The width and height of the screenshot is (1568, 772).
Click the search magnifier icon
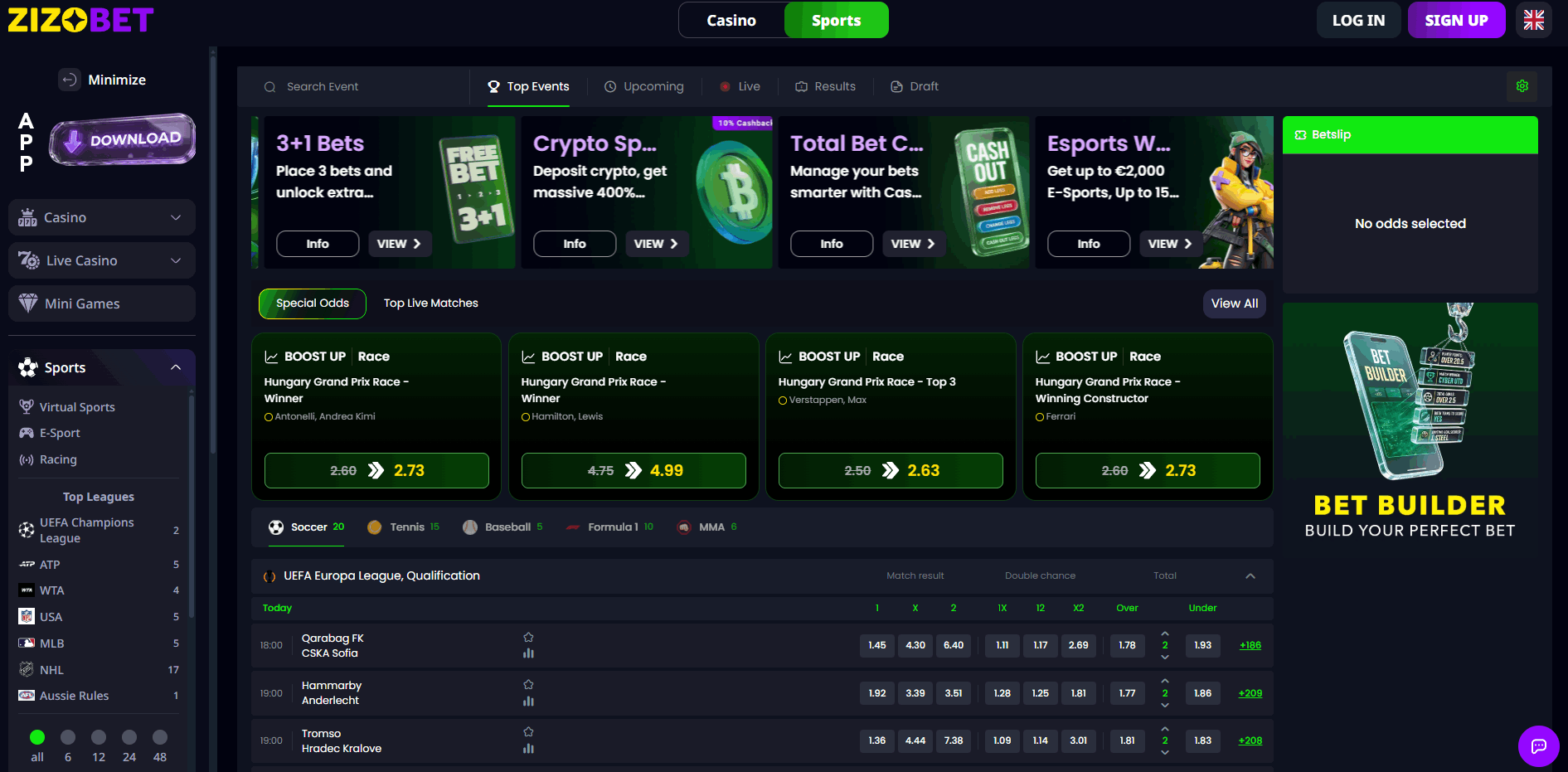[269, 86]
